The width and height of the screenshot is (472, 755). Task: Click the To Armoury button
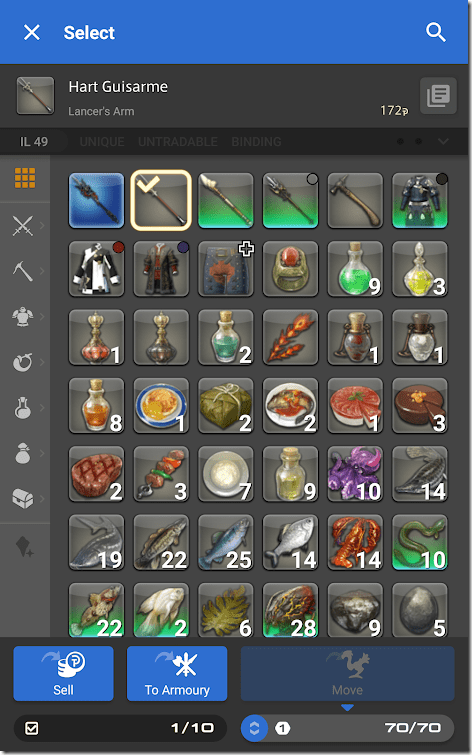point(177,673)
